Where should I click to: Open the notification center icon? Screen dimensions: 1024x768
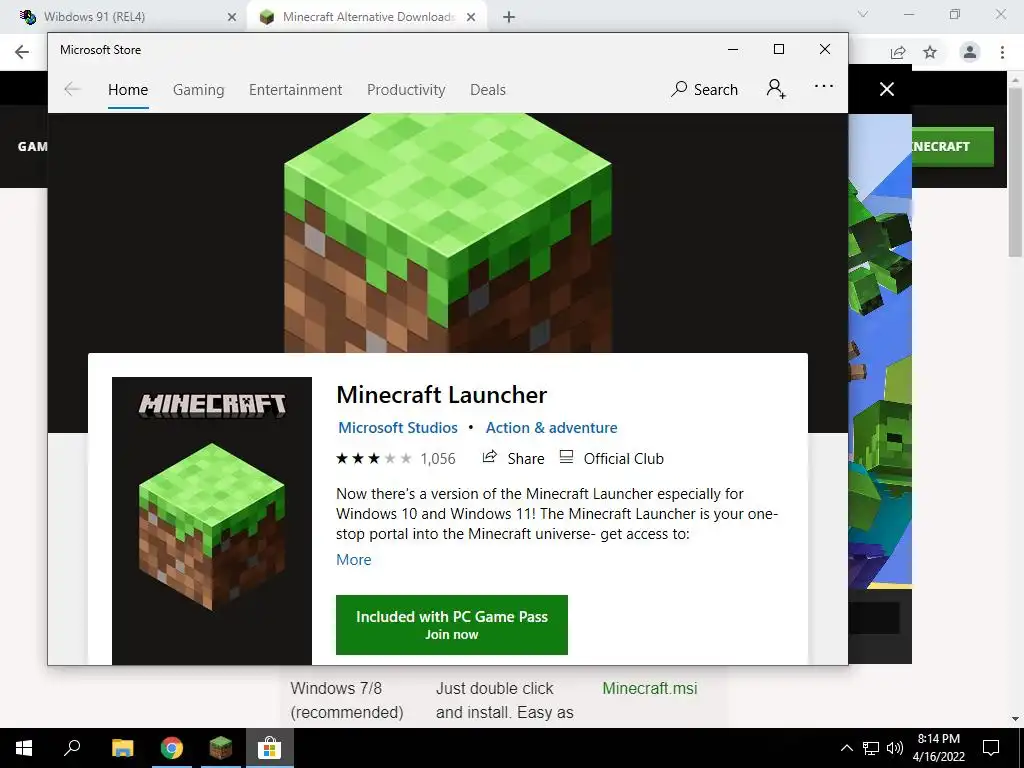(x=991, y=748)
